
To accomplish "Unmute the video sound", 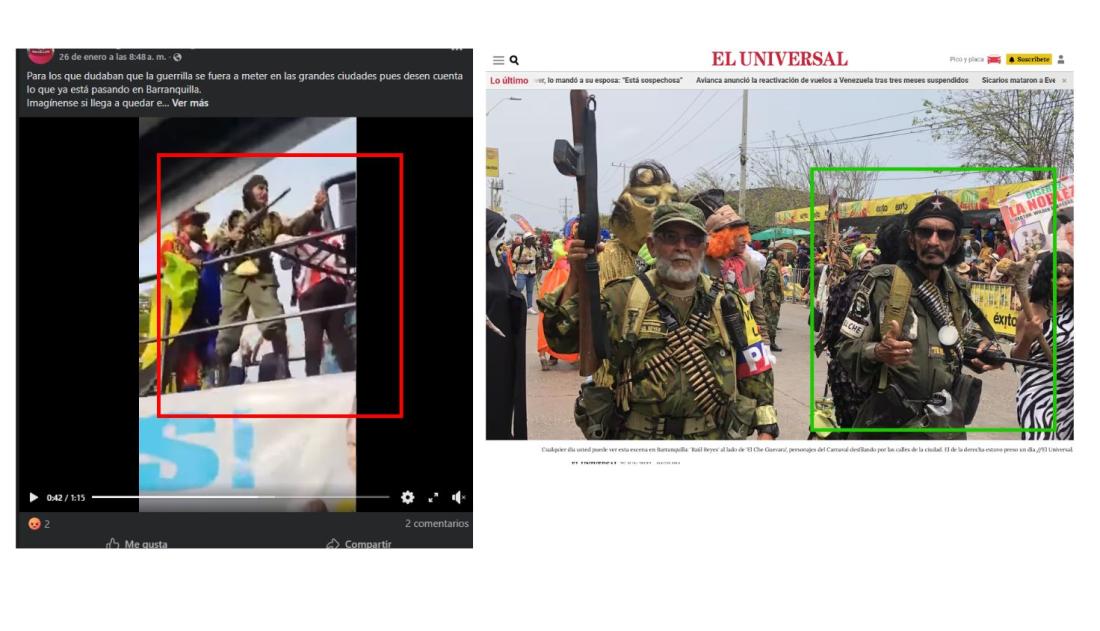I will (458, 497).
